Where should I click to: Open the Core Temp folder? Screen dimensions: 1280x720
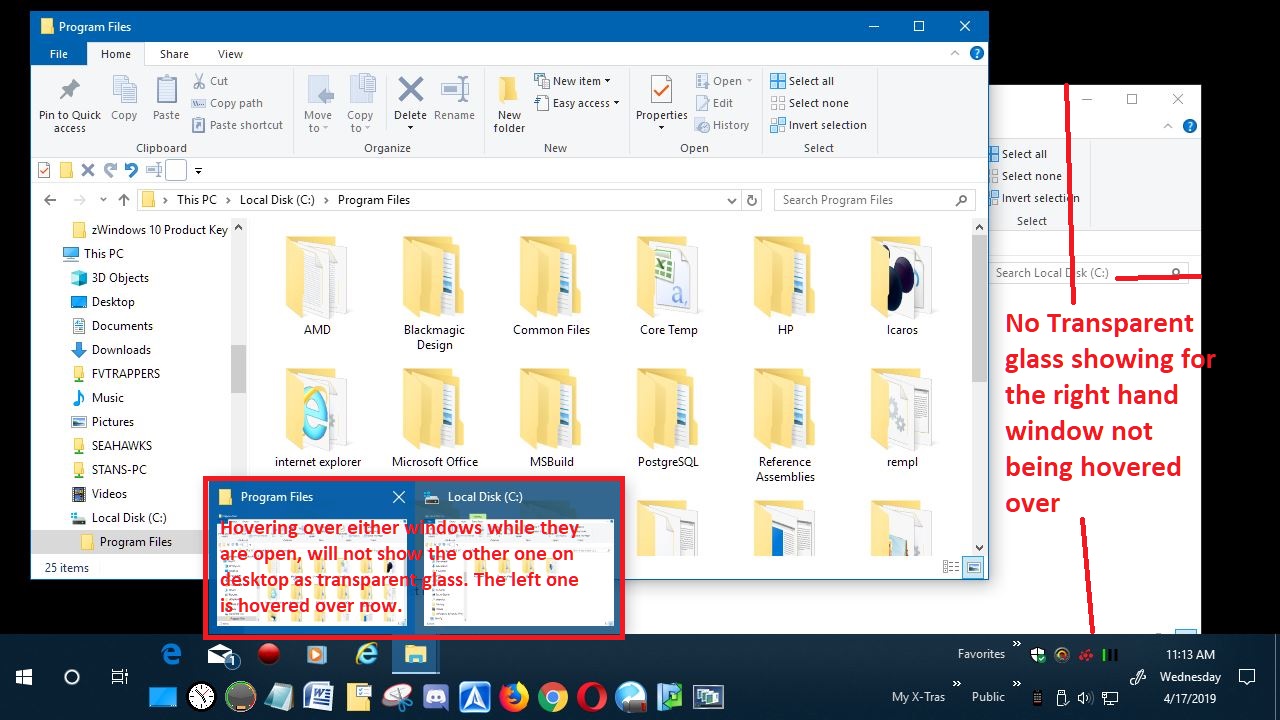pyautogui.click(x=668, y=285)
